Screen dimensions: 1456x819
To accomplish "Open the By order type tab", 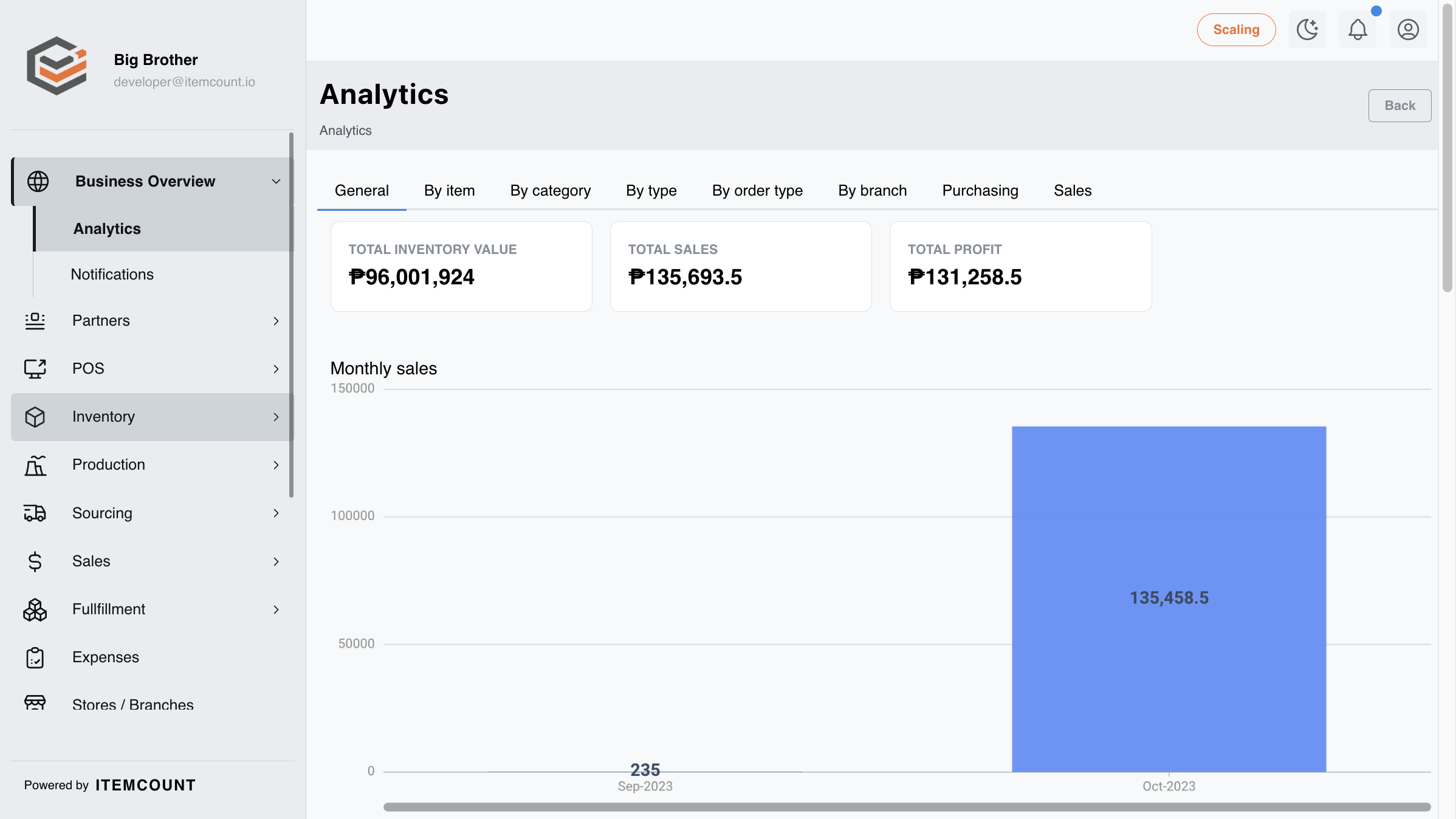I will [757, 191].
